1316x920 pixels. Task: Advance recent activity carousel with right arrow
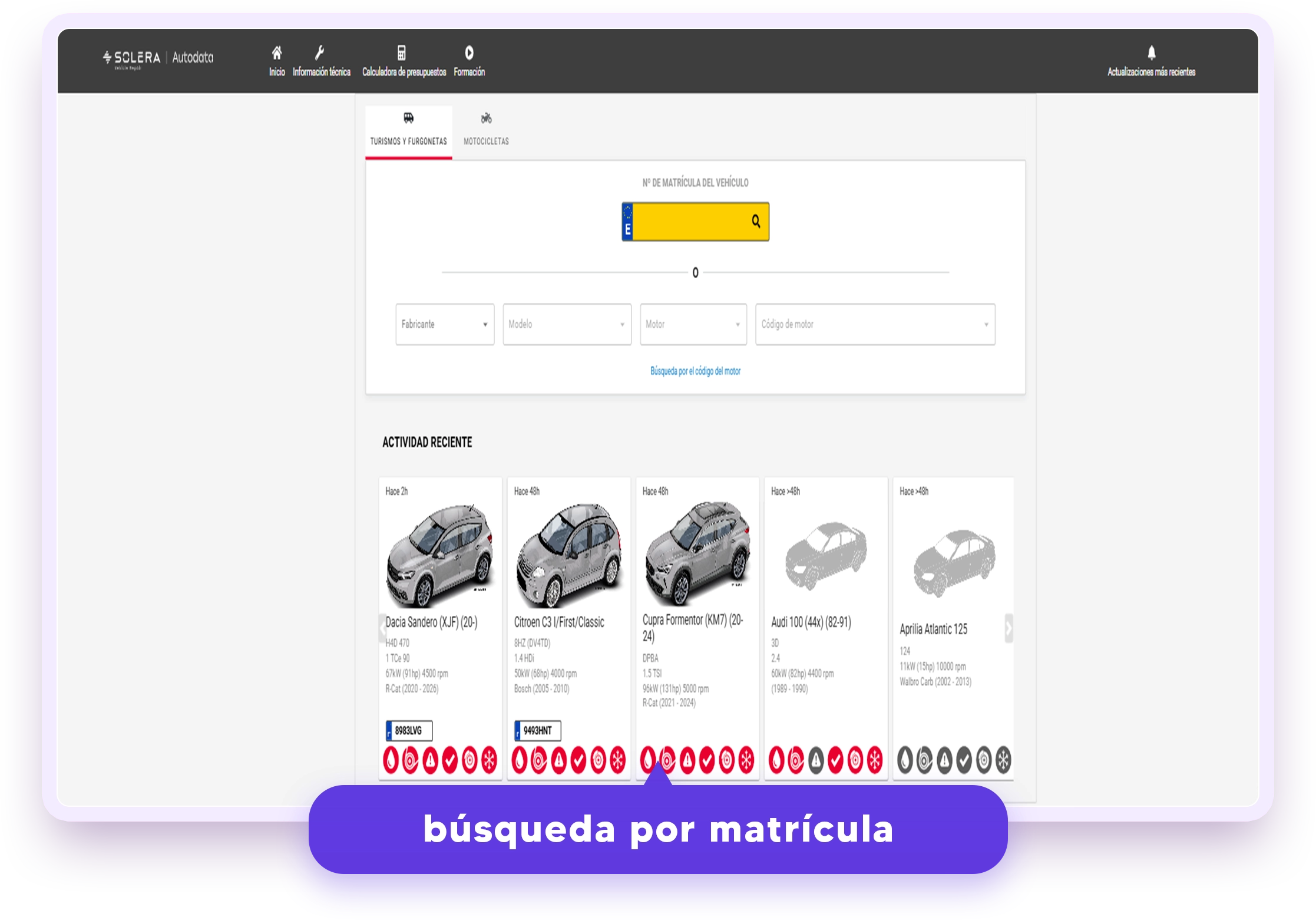(x=1009, y=628)
